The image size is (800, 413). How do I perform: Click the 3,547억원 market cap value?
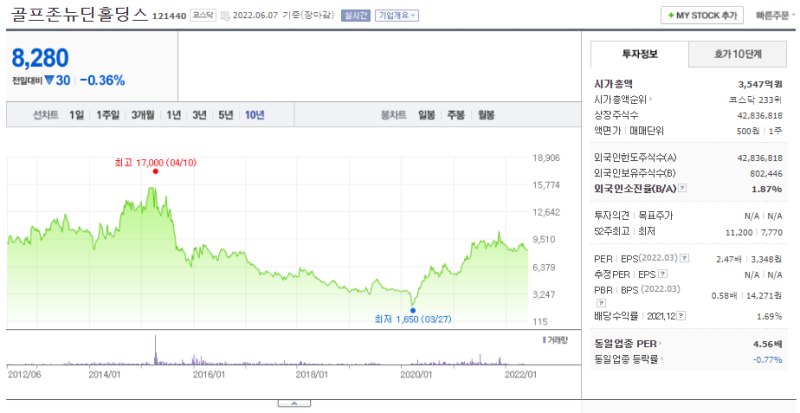tap(760, 84)
